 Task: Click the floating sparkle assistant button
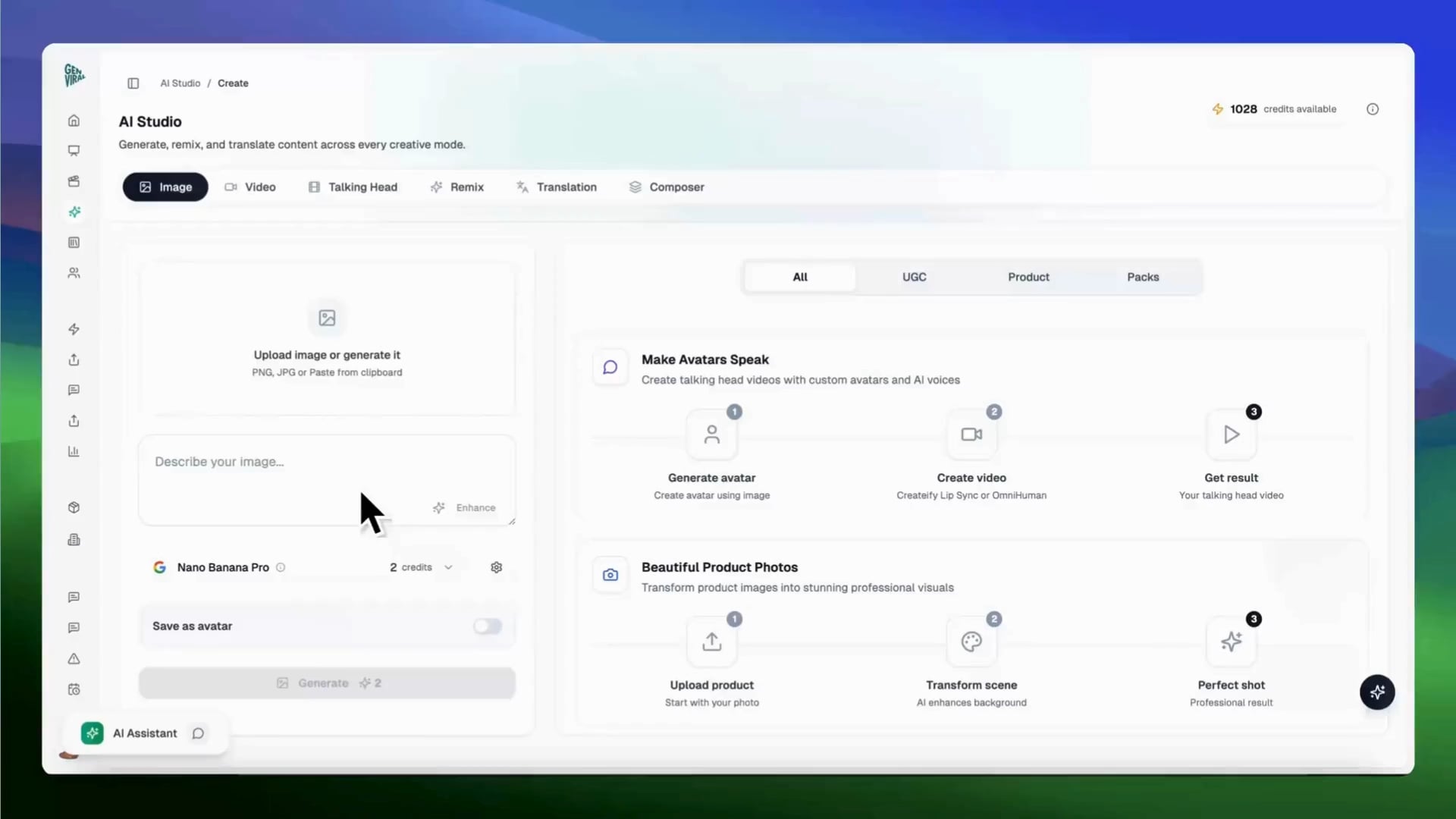click(x=1377, y=692)
